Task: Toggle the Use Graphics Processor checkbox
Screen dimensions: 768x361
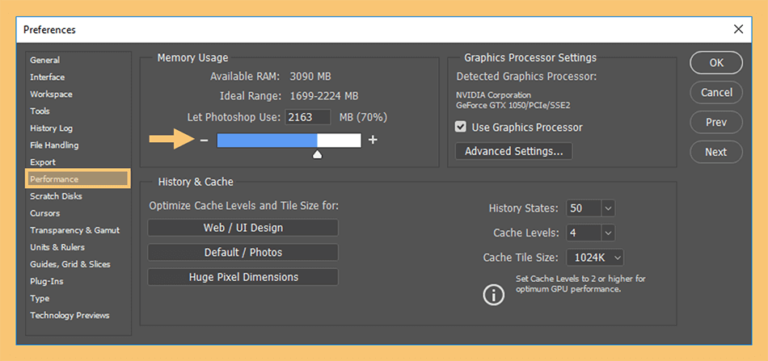Action: [460, 127]
